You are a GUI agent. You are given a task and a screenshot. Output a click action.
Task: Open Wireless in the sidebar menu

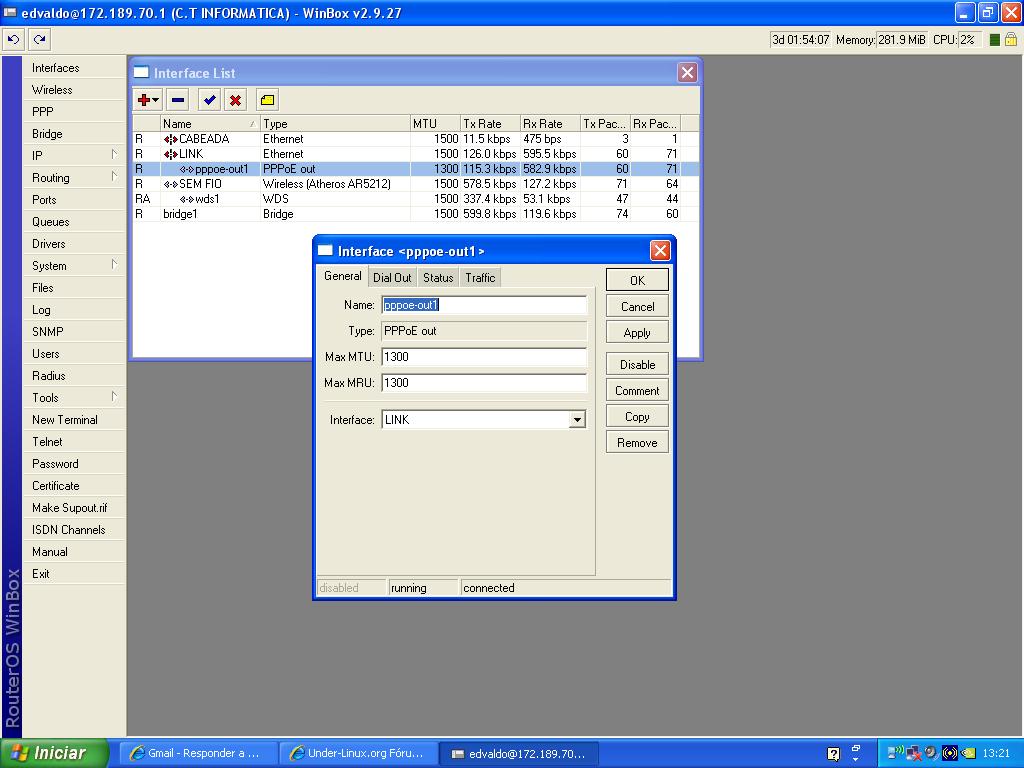click(x=74, y=90)
